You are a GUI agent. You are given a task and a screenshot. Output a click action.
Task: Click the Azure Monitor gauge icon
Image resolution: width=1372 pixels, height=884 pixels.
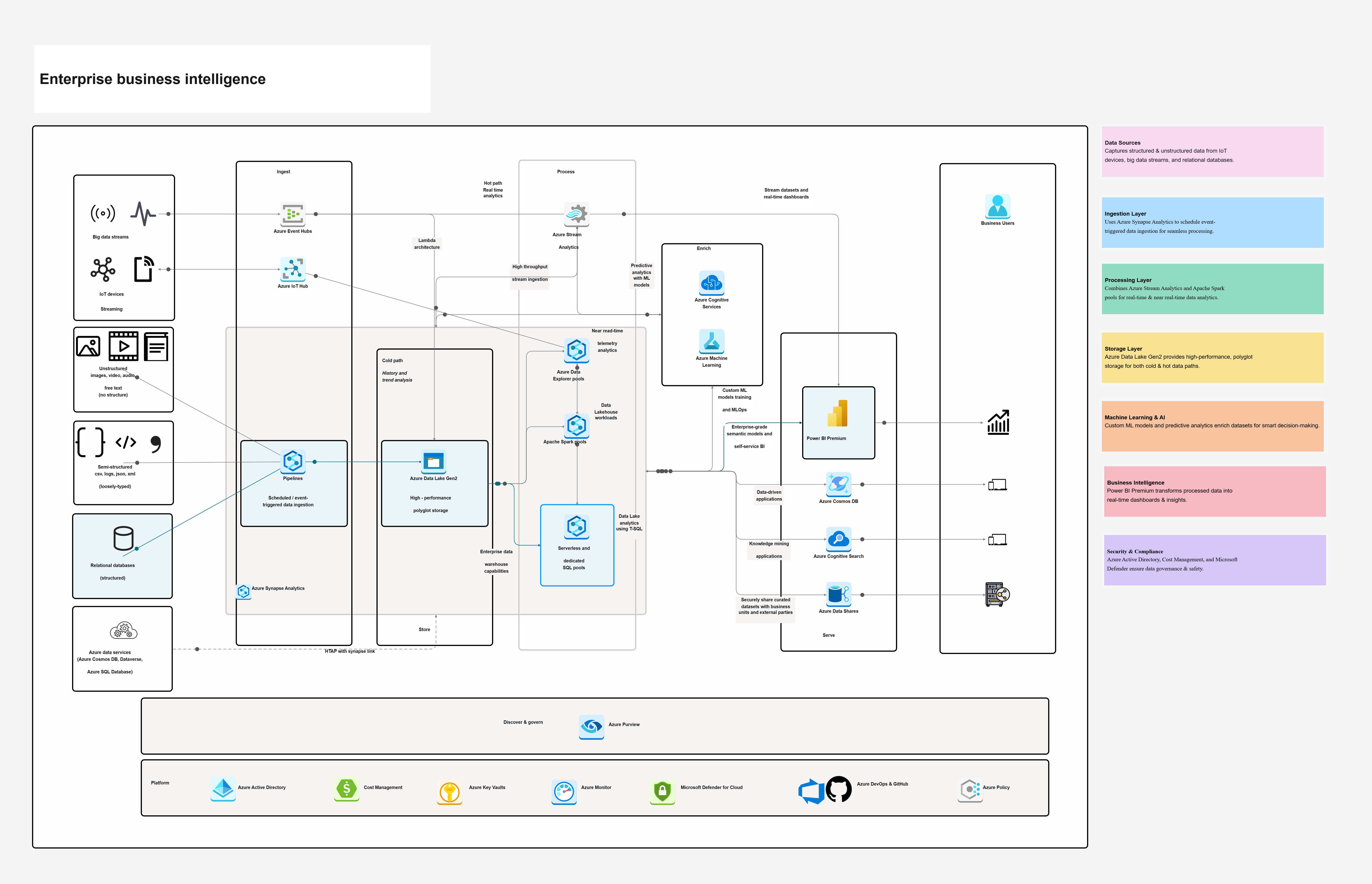(x=564, y=792)
